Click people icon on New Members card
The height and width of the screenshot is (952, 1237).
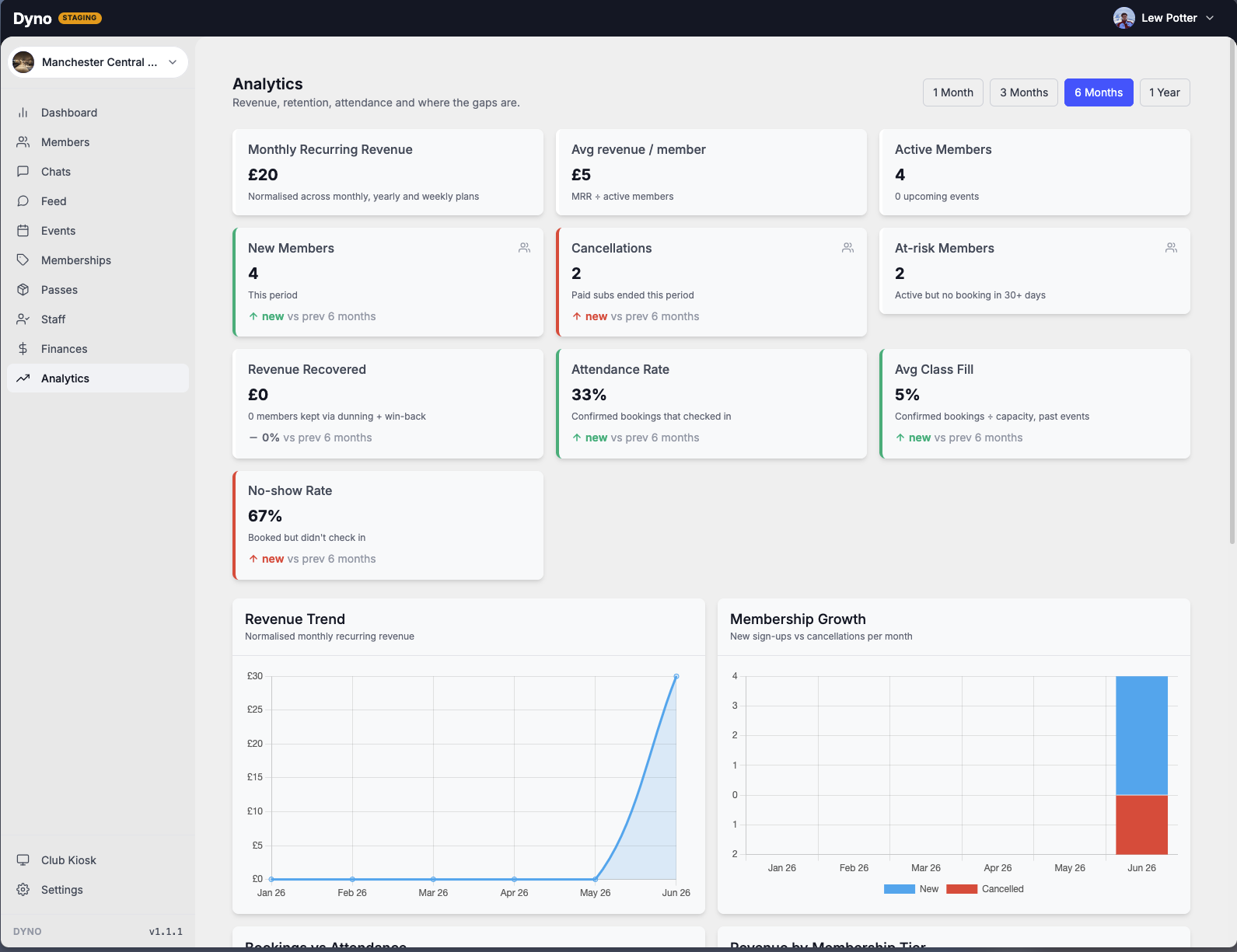click(525, 248)
